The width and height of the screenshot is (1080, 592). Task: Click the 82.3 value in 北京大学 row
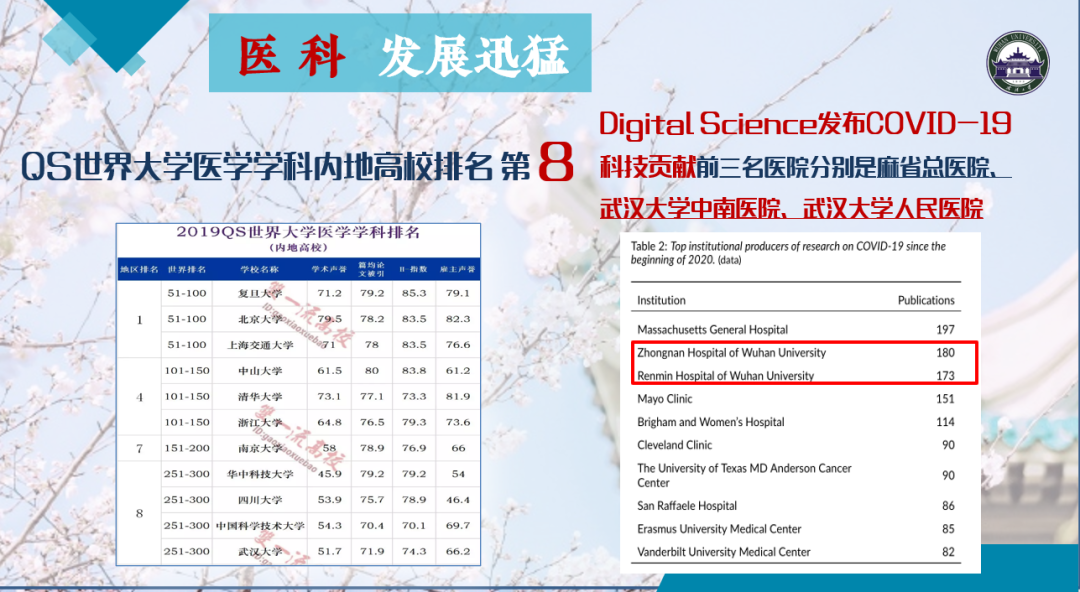pyautogui.click(x=458, y=319)
